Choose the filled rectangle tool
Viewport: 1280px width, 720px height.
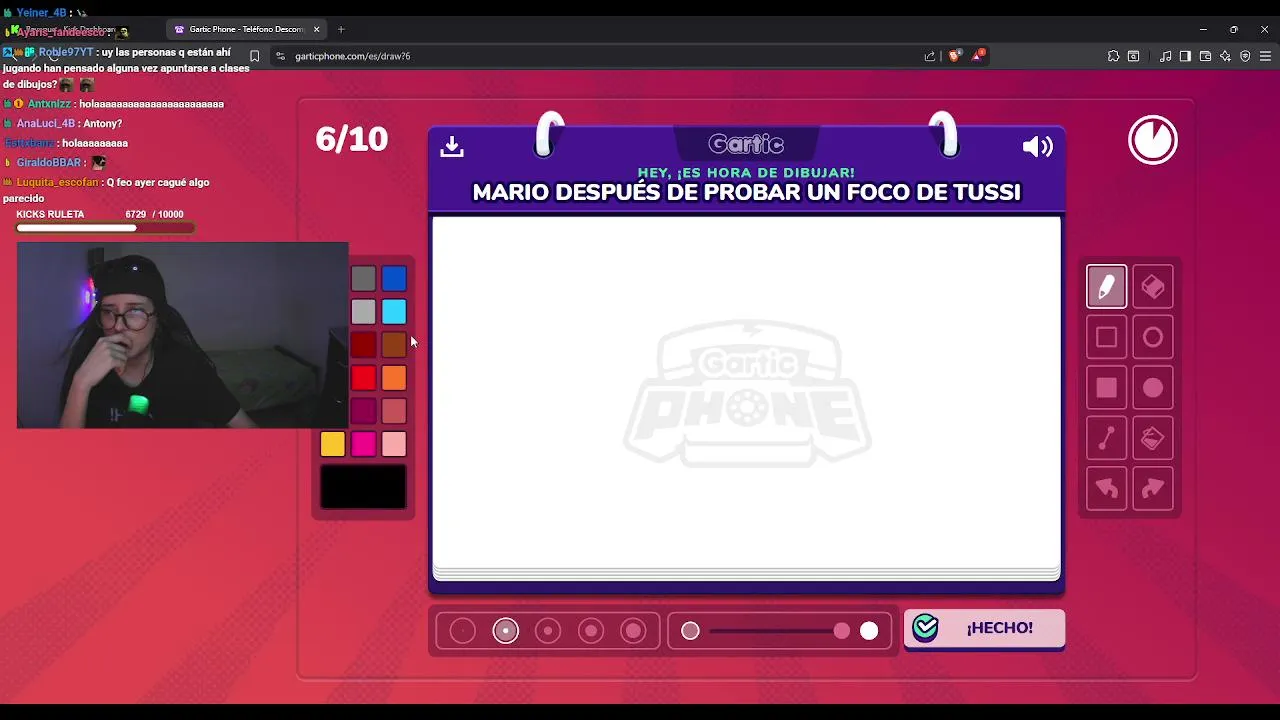(x=1106, y=387)
